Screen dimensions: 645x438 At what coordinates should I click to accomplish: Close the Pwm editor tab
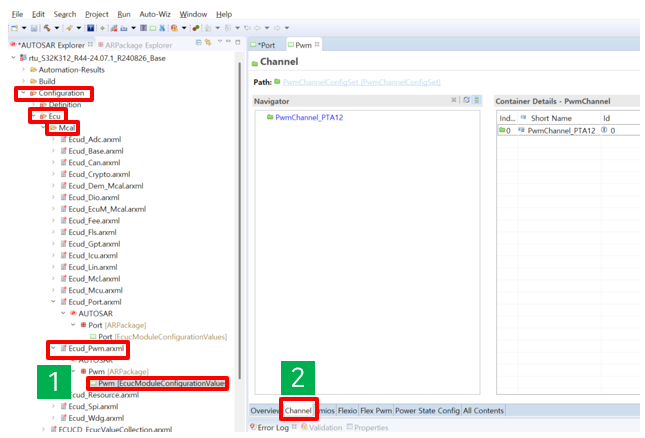click(317, 44)
